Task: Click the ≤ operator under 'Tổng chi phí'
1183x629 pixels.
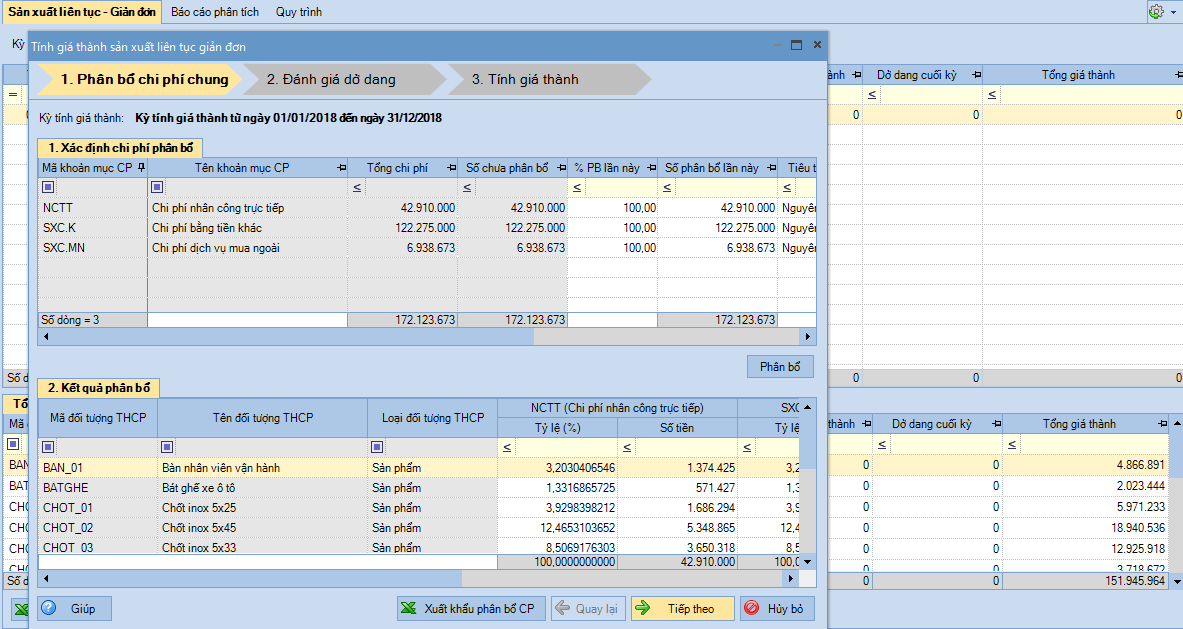Action: (357, 187)
